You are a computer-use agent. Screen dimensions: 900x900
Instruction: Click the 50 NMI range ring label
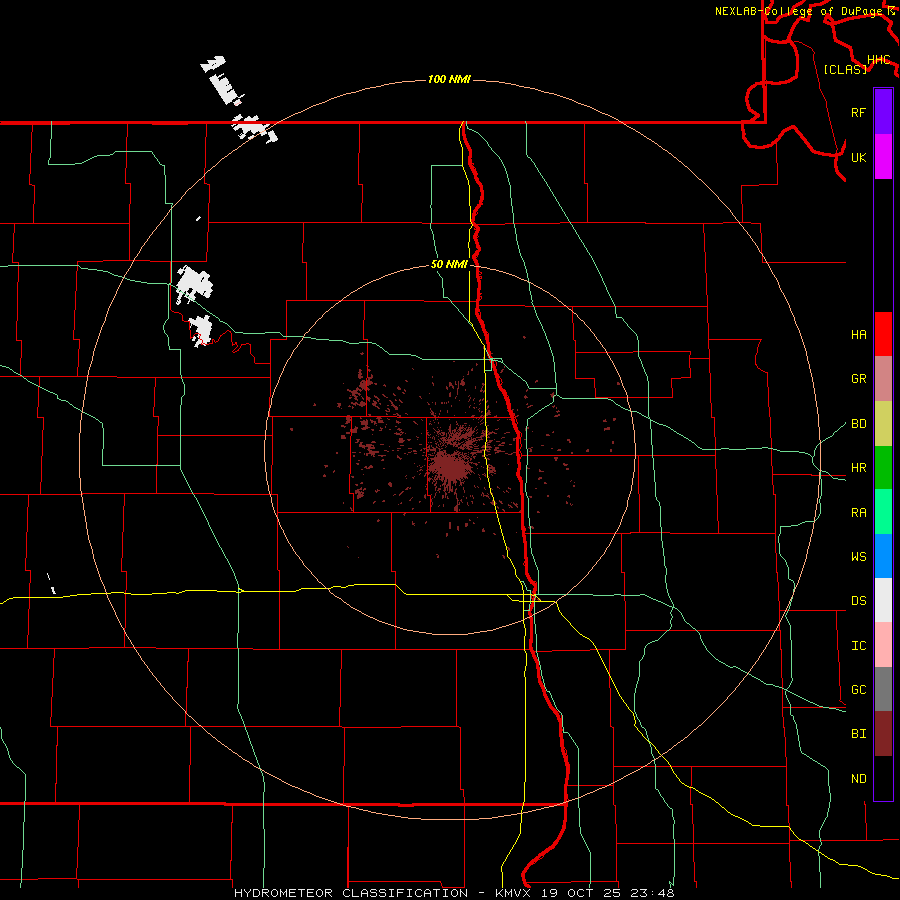449,264
